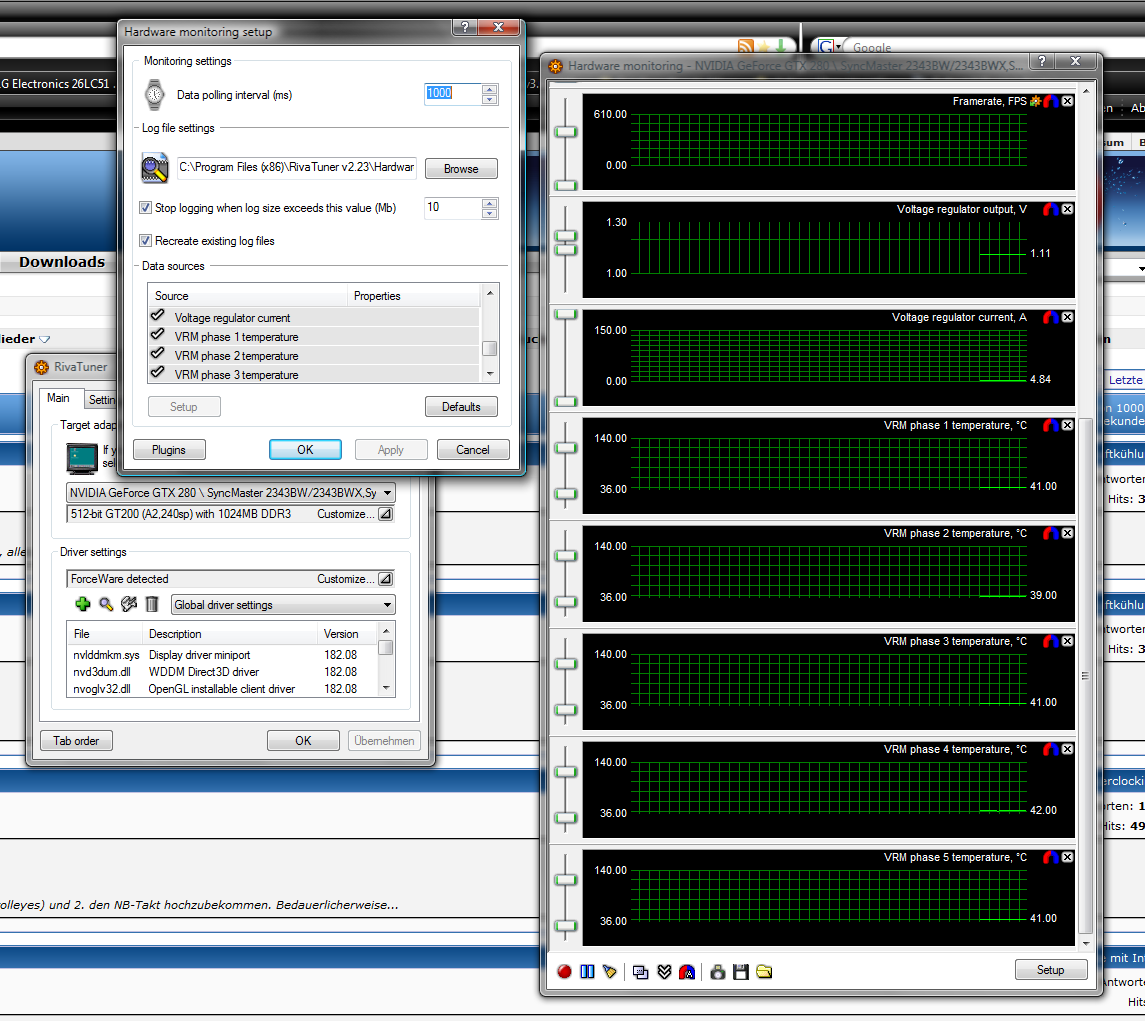Switch to the Main tab in RivaTuner

click(58, 398)
